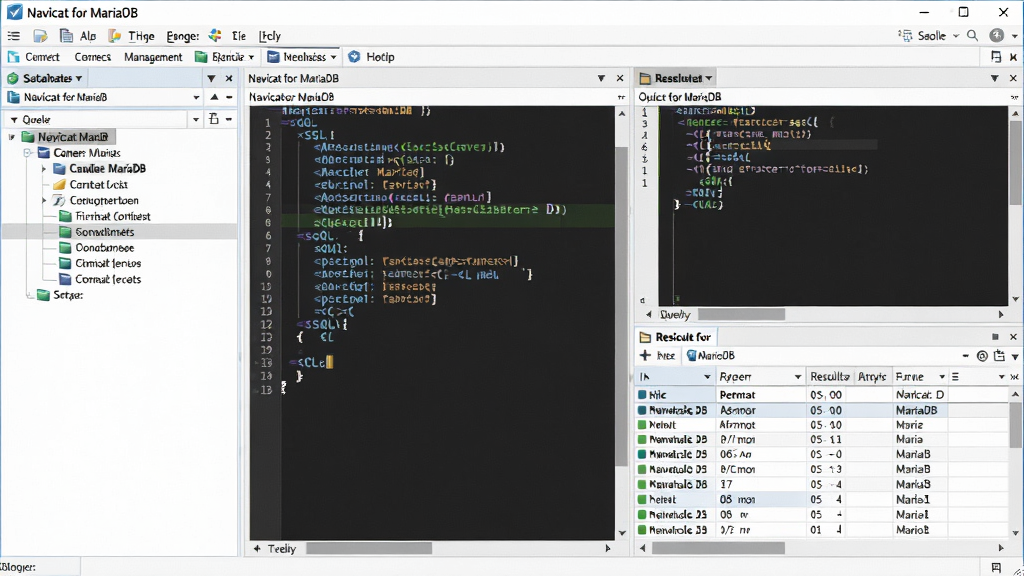
Task: Click the editor horizontal scrollbar thumb
Action: [x=369, y=549]
